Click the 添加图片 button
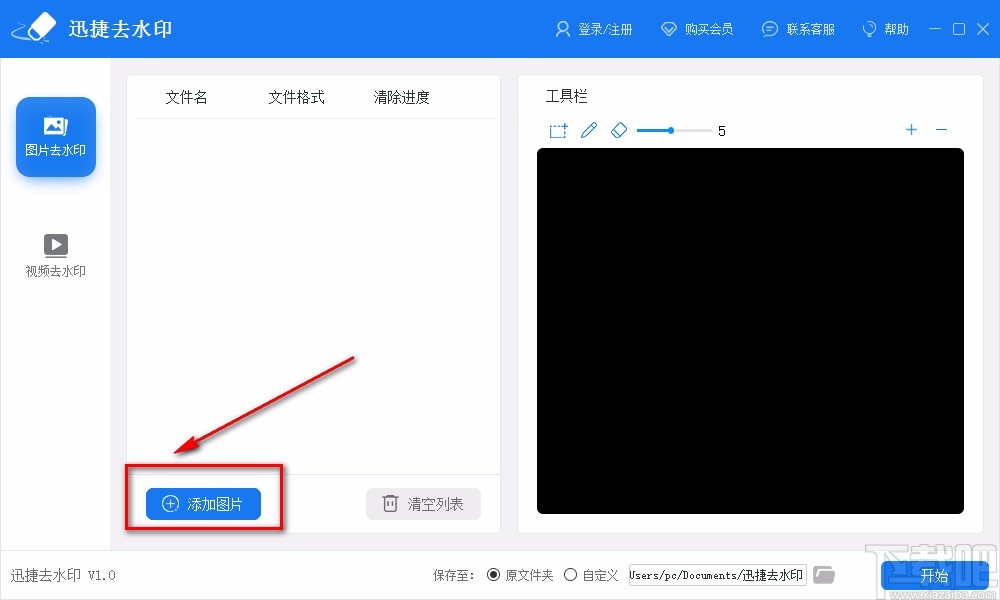1000x600 pixels. [x=203, y=504]
